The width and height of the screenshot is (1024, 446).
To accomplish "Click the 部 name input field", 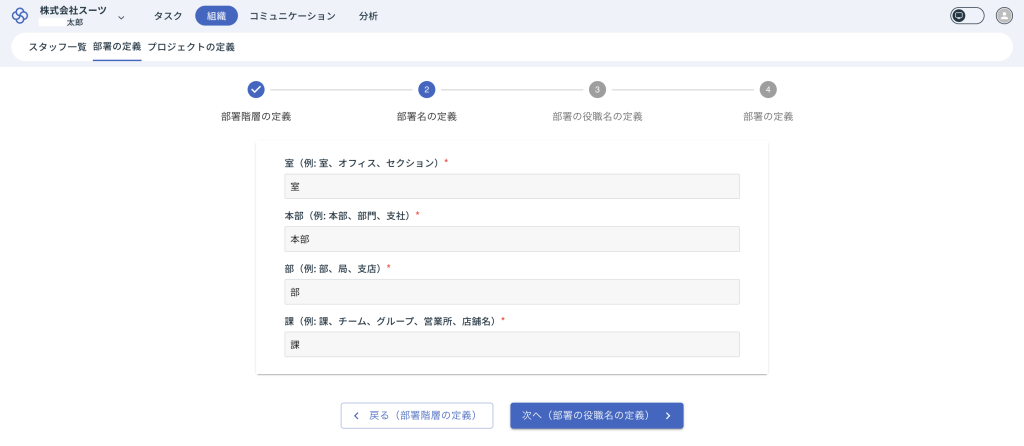I will pos(512,292).
